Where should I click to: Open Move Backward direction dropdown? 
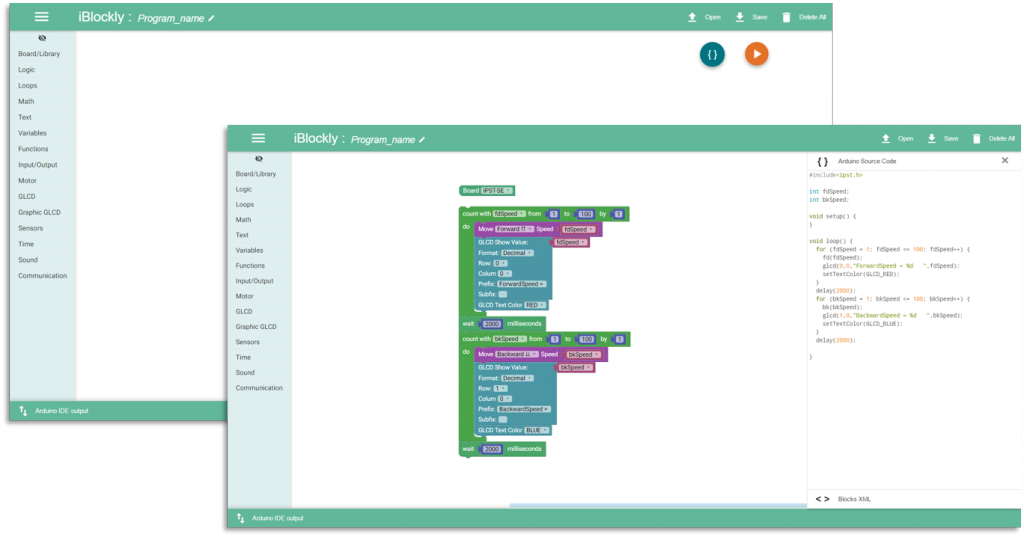(x=516, y=354)
